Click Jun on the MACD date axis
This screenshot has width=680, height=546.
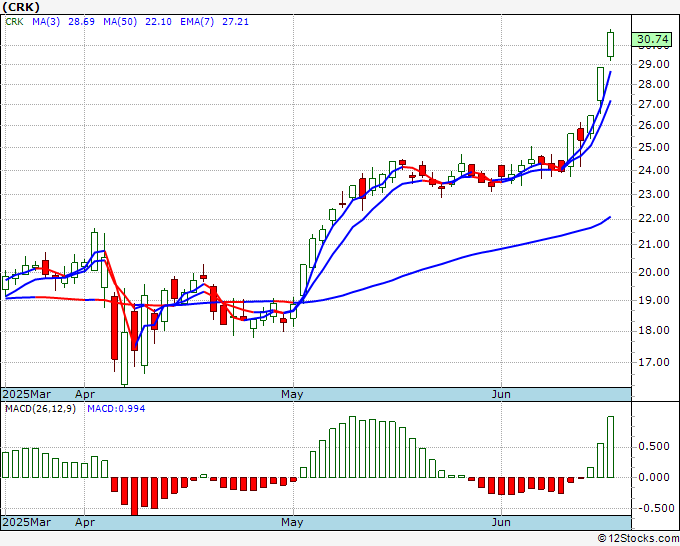pos(501,522)
